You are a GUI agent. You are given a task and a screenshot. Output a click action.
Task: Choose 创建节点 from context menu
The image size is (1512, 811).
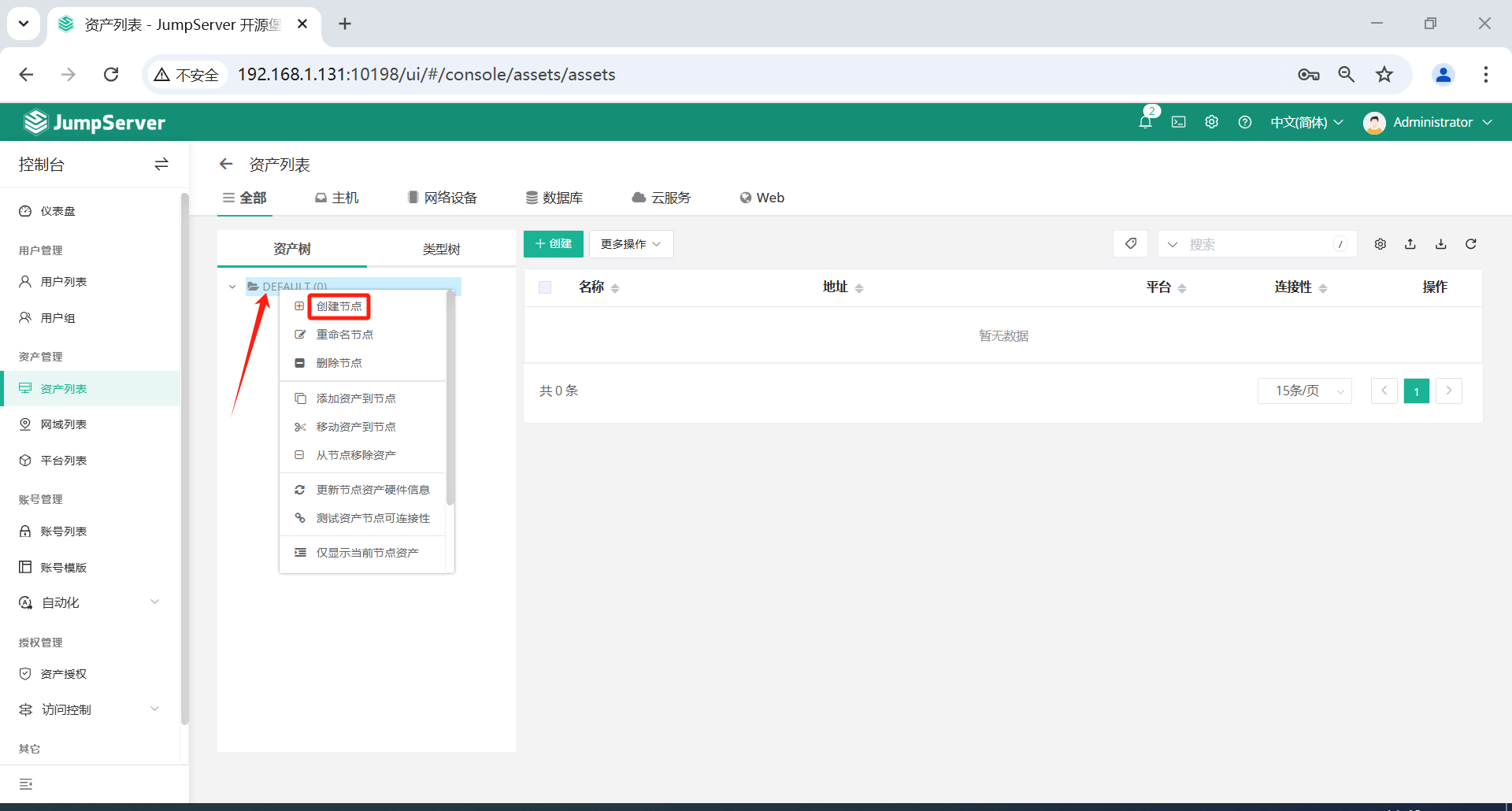339,306
